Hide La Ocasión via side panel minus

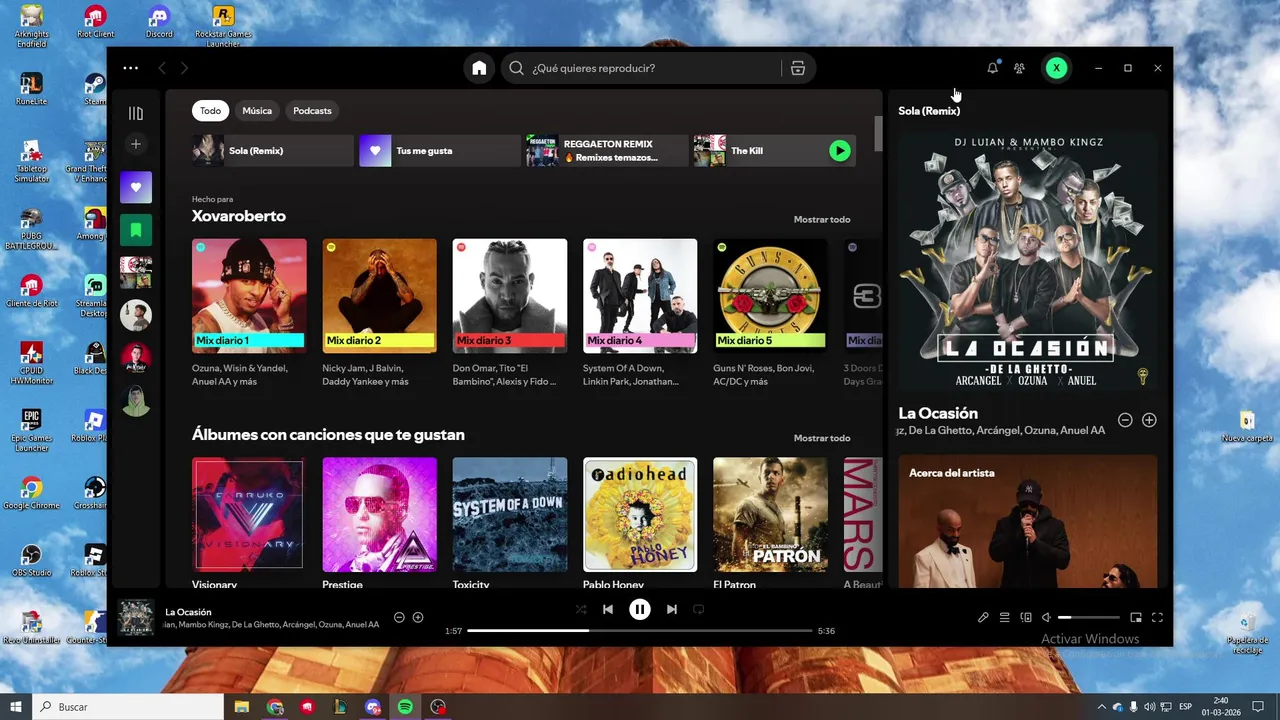point(1125,420)
